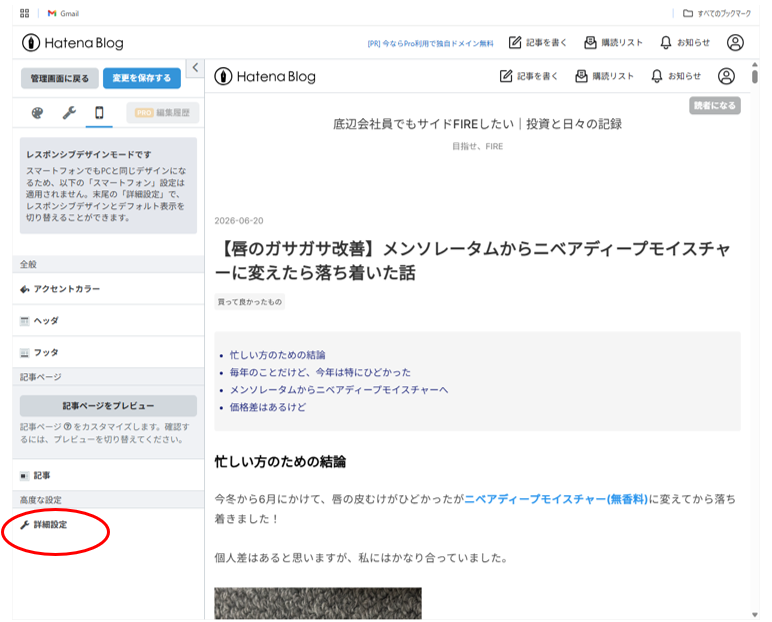Click the レスポンシブデザインモードです notice heading
This screenshot has width=772, height=622.
89,155
